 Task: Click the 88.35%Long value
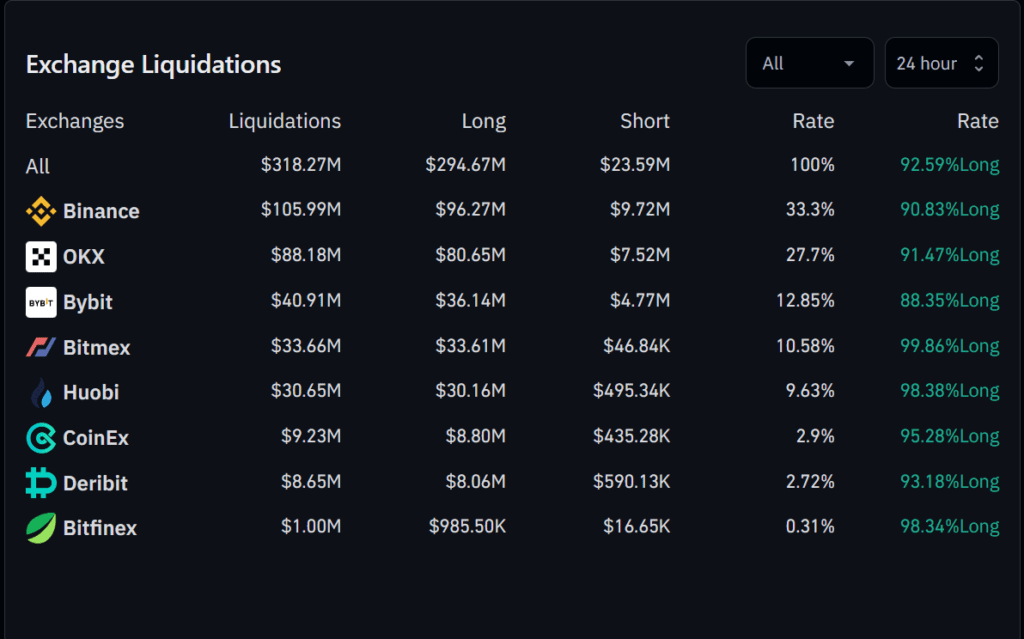click(950, 301)
